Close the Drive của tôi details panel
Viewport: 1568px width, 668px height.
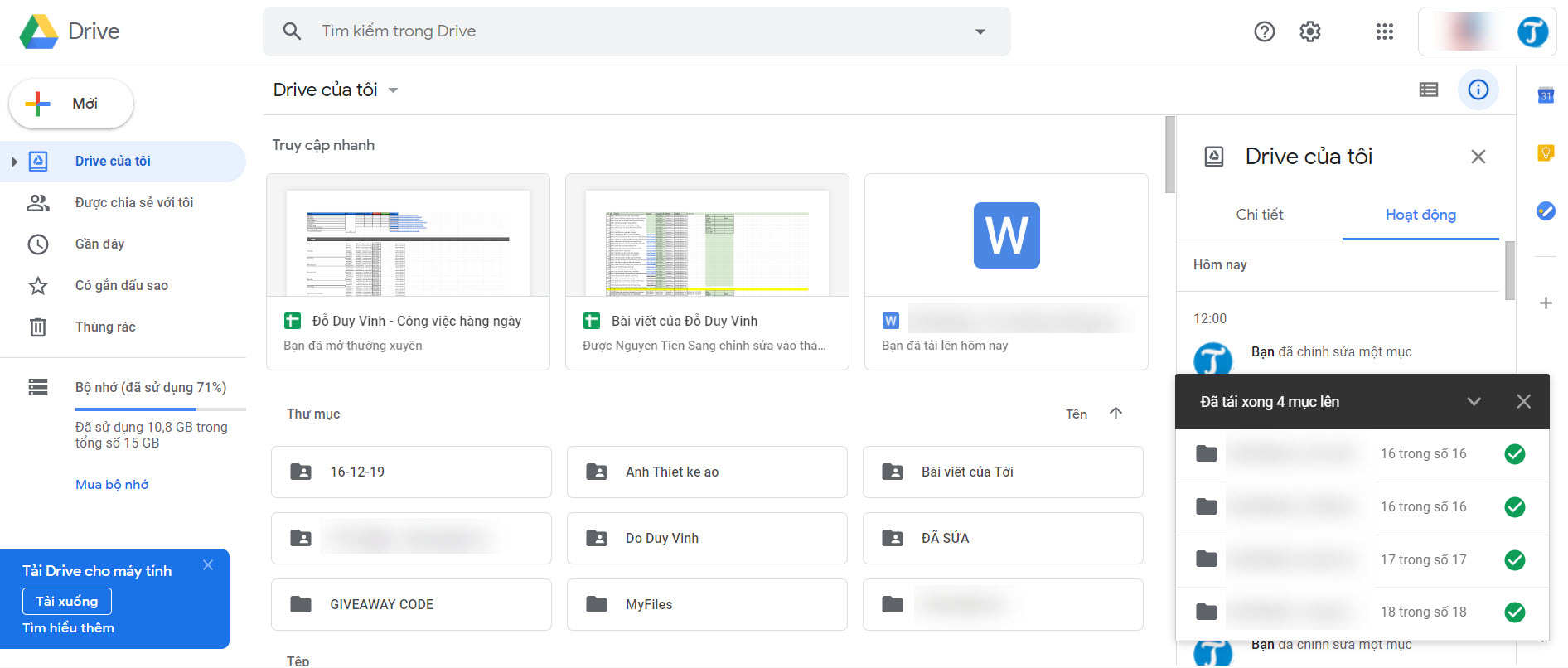coord(1478,157)
